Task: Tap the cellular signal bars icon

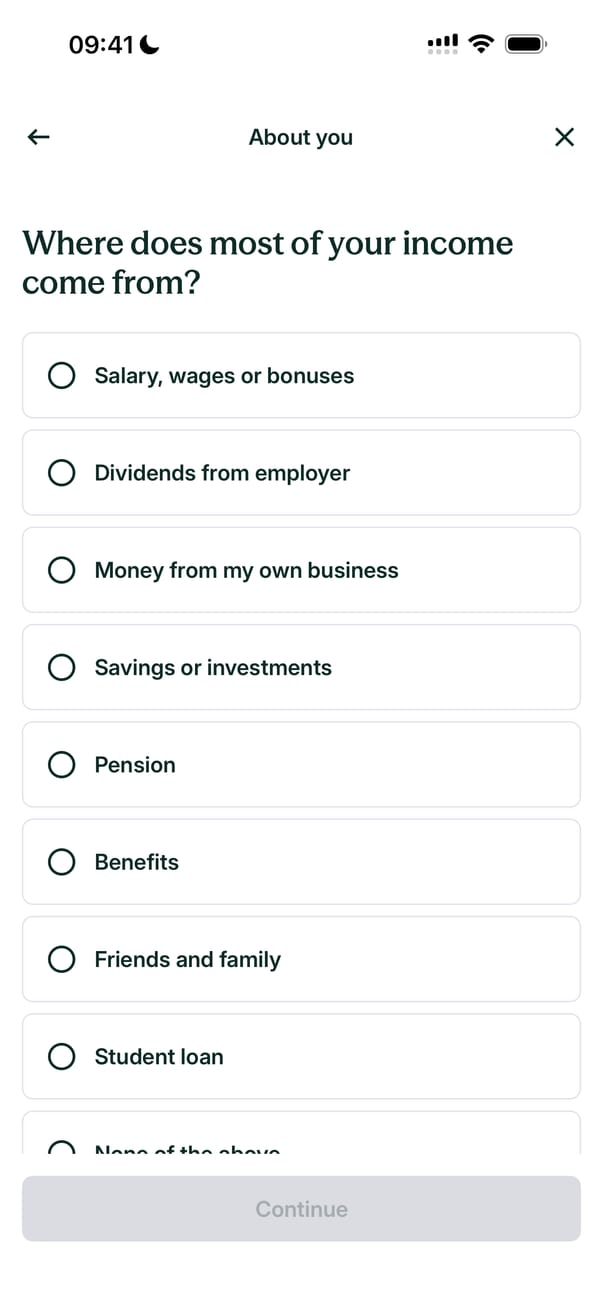Action: (x=443, y=44)
